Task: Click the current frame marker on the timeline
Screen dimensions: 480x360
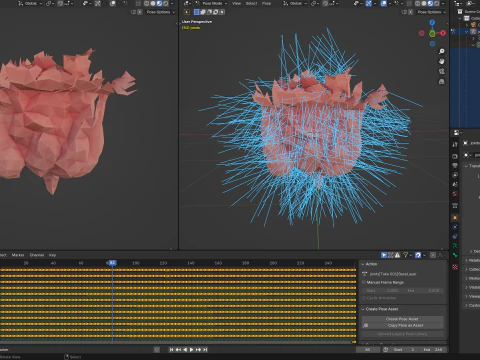Action: 112,263
